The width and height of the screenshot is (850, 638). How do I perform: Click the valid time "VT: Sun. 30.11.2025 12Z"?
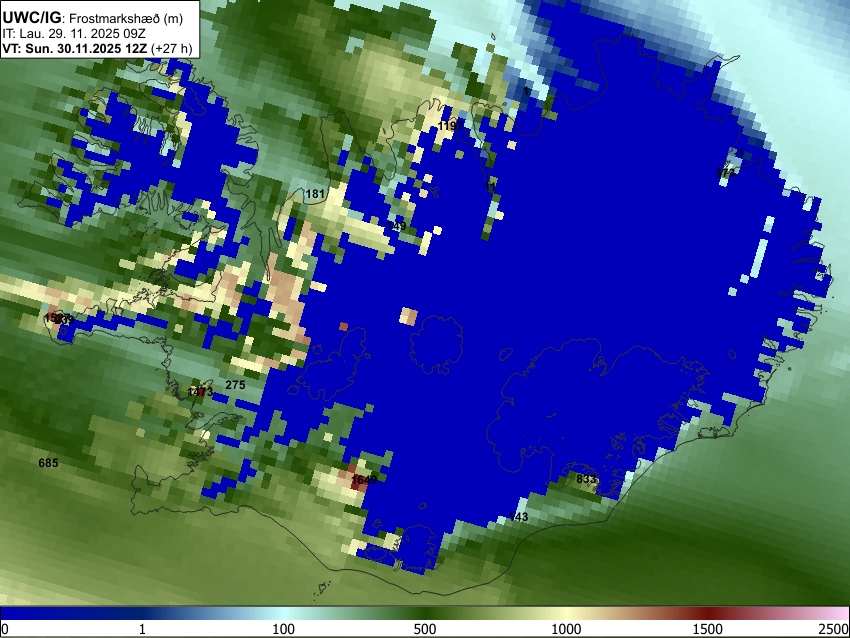(74, 49)
